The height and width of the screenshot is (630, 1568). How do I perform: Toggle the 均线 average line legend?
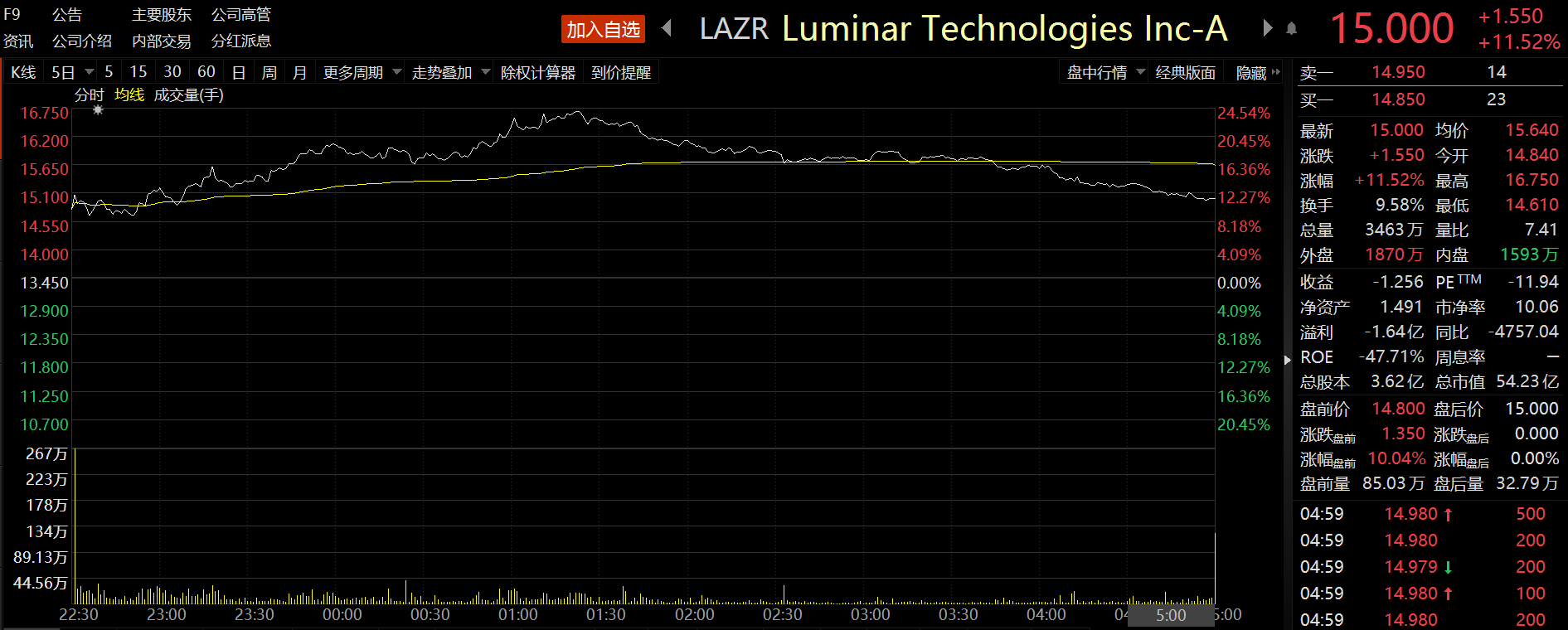coord(129,95)
